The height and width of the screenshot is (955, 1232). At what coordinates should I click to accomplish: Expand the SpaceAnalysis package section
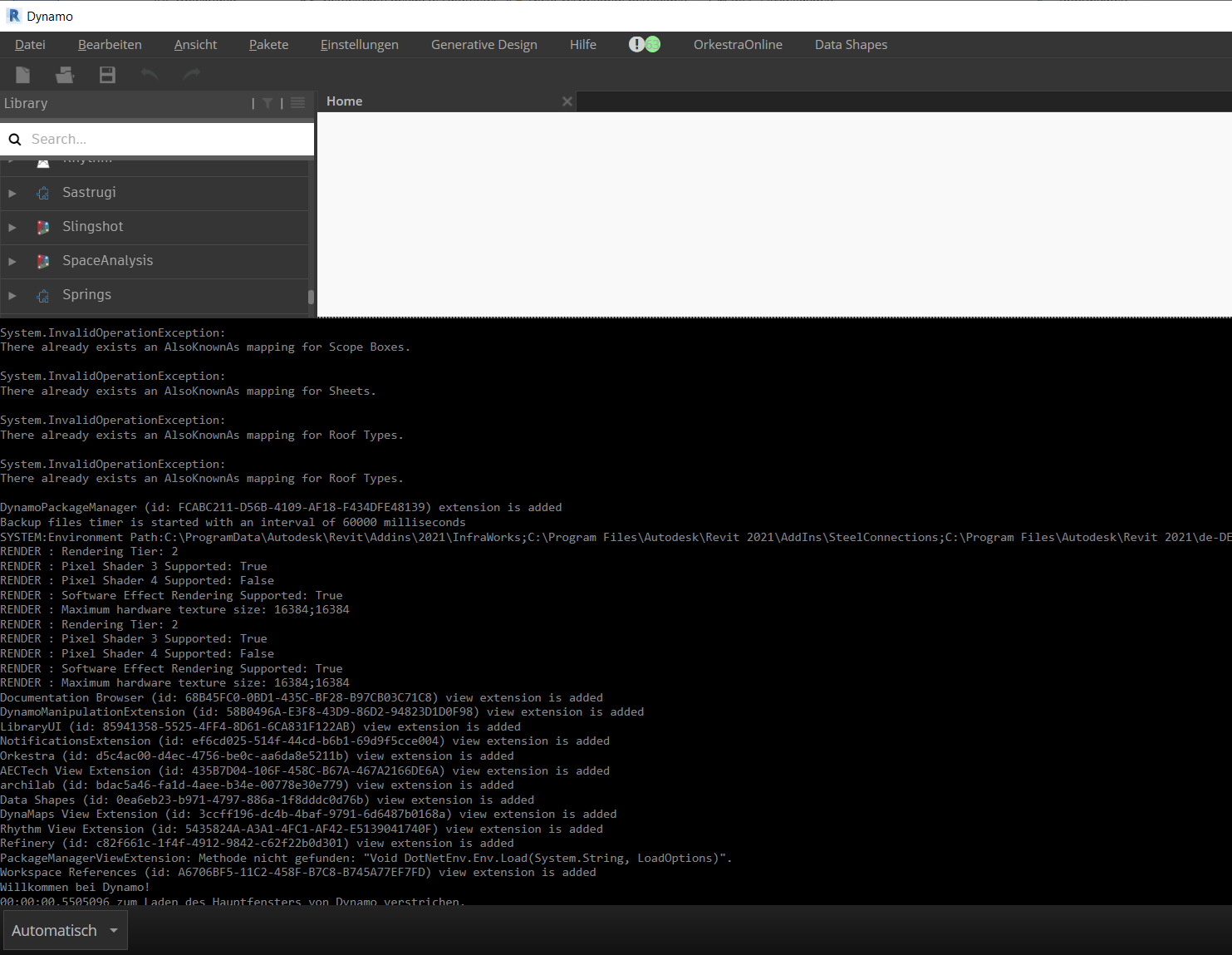tap(12, 261)
